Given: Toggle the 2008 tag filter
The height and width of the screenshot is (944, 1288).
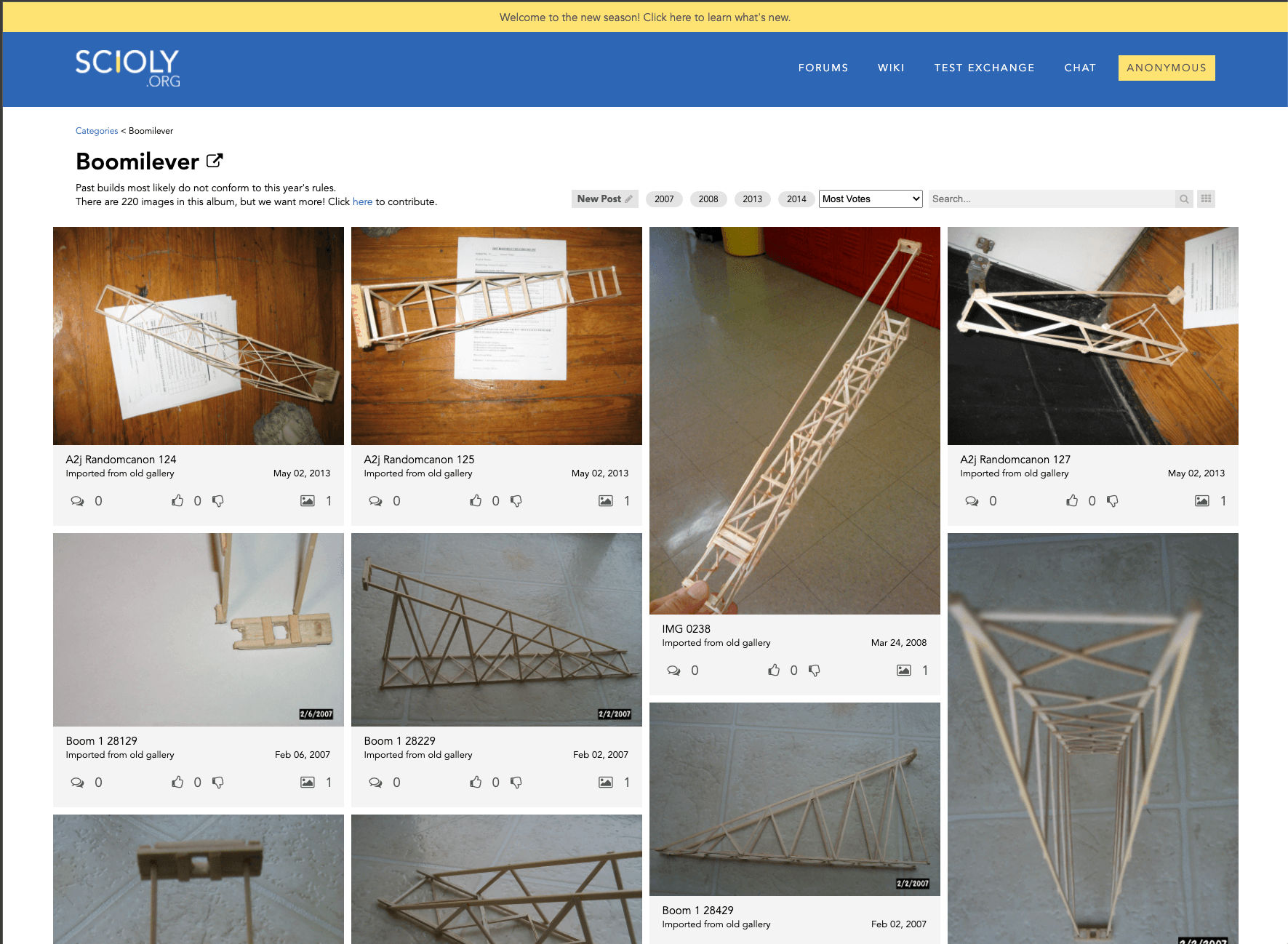Looking at the screenshot, I should [708, 199].
